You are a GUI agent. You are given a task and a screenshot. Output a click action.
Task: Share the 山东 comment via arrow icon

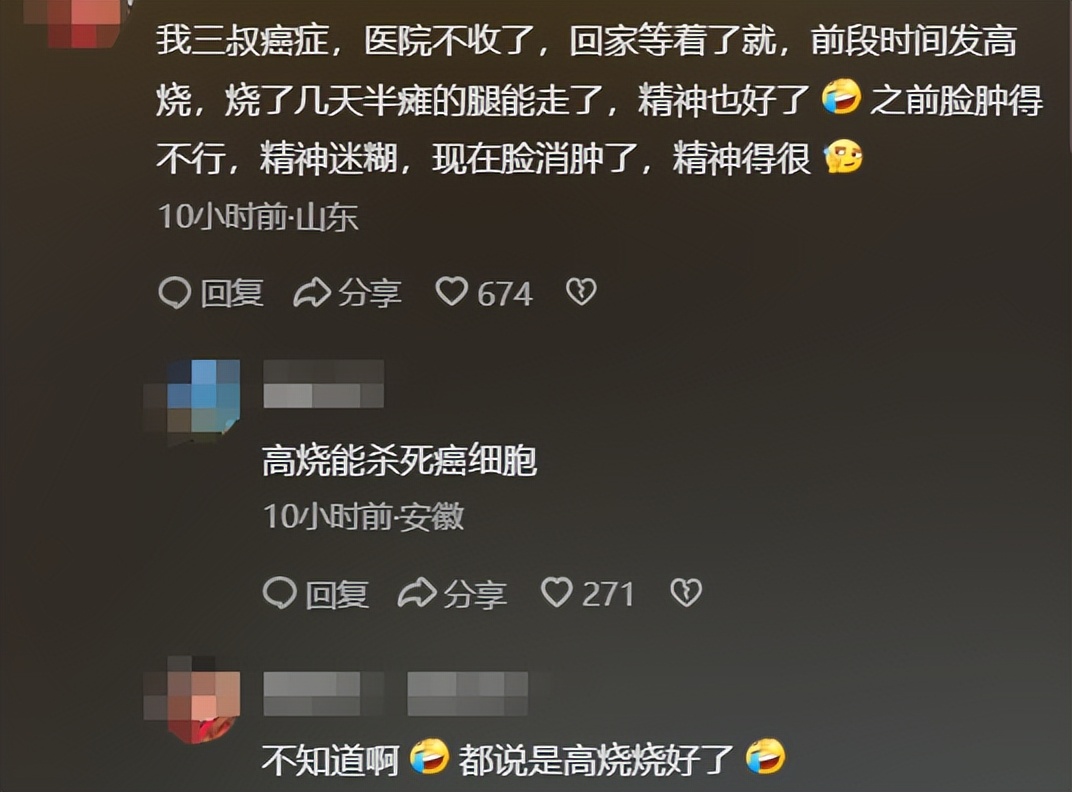(312, 293)
